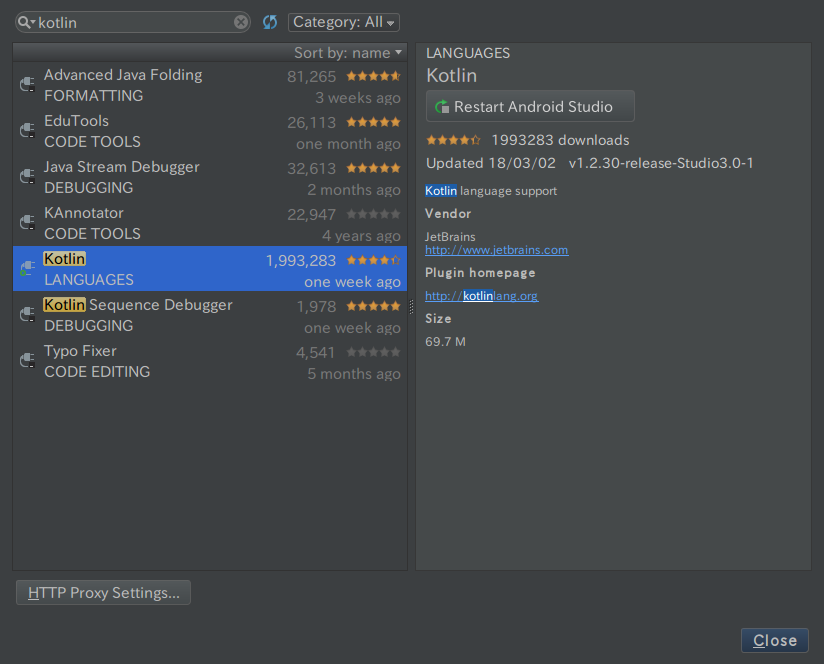Click the star rating of EduTools
Viewport: 824px width, 664px height.
[373, 122]
